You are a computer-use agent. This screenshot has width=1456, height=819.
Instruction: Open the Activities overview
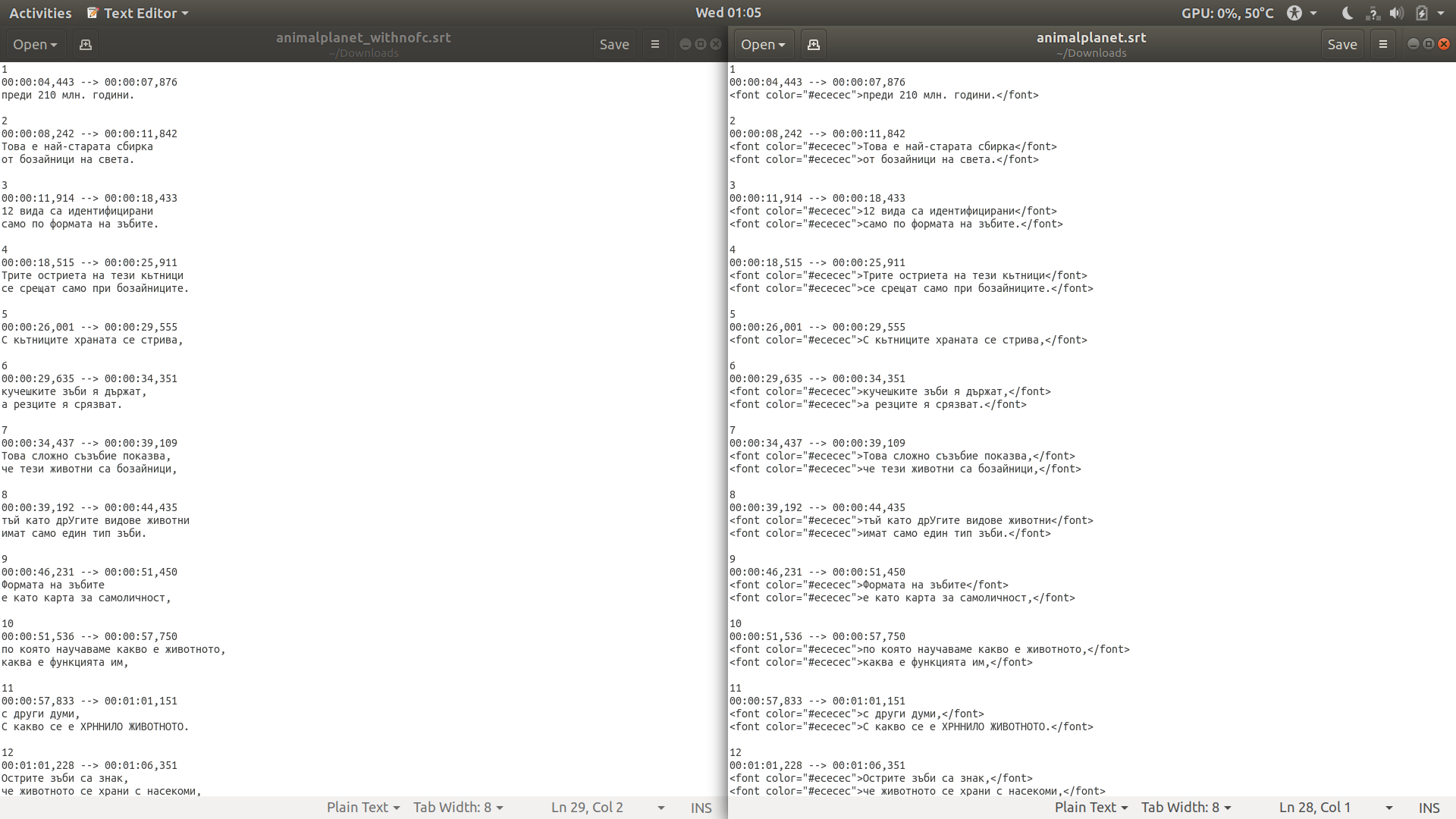click(x=40, y=13)
